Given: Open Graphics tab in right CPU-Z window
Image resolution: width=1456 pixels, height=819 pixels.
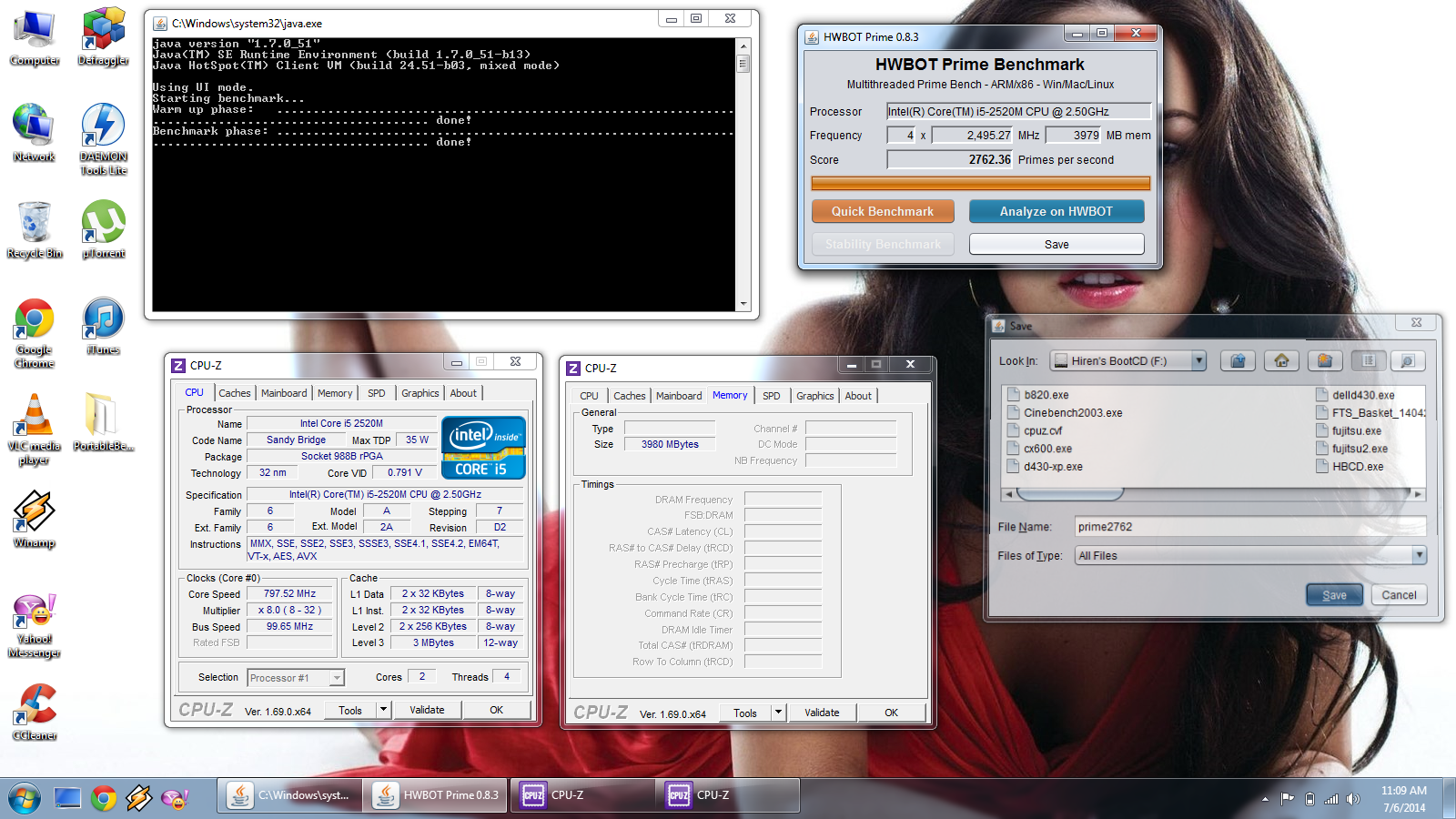Looking at the screenshot, I should pyautogui.click(x=815, y=396).
